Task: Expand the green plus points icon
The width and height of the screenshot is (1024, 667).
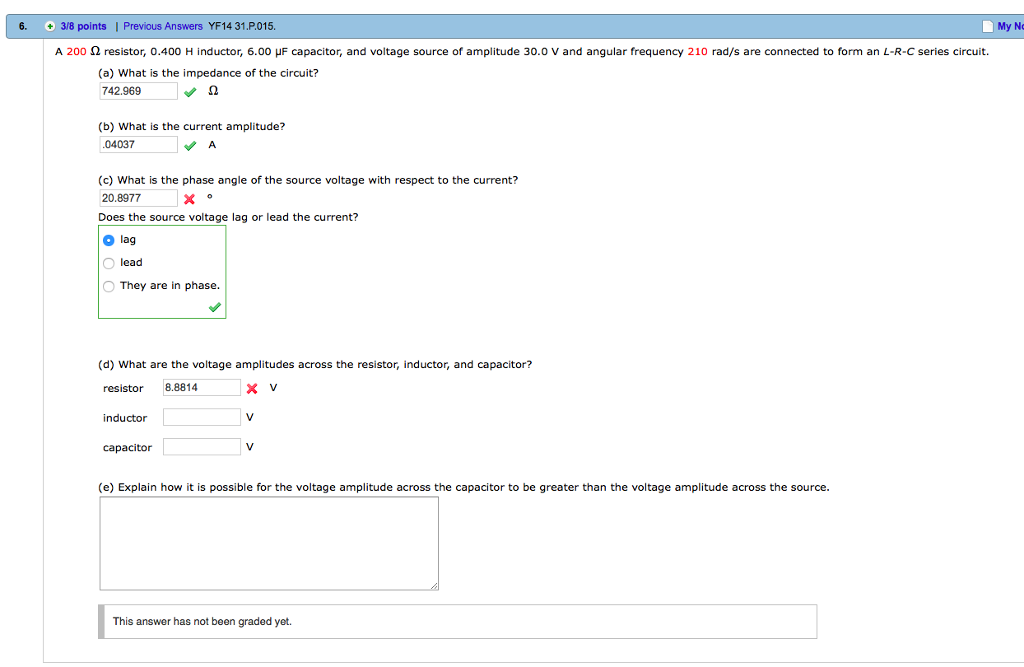Action: point(50,26)
